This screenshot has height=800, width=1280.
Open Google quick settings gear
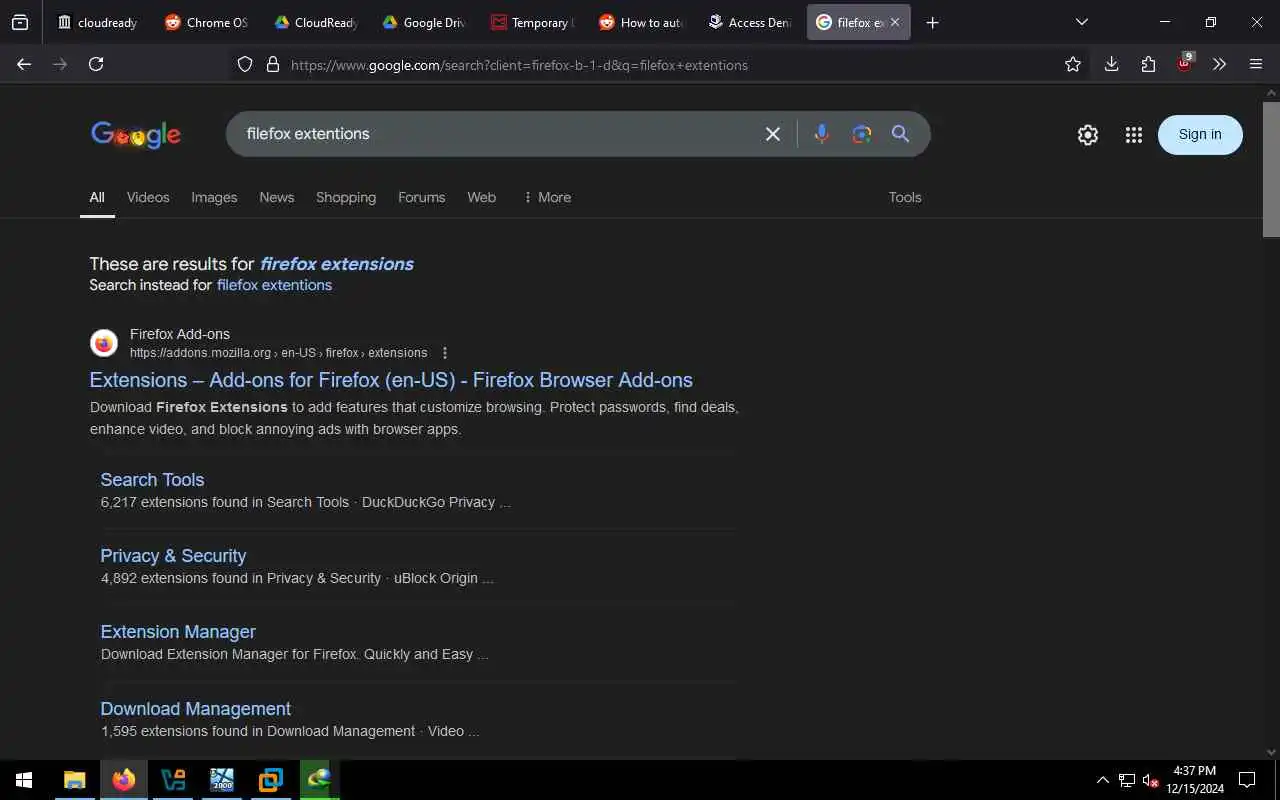(x=1088, y=135)
